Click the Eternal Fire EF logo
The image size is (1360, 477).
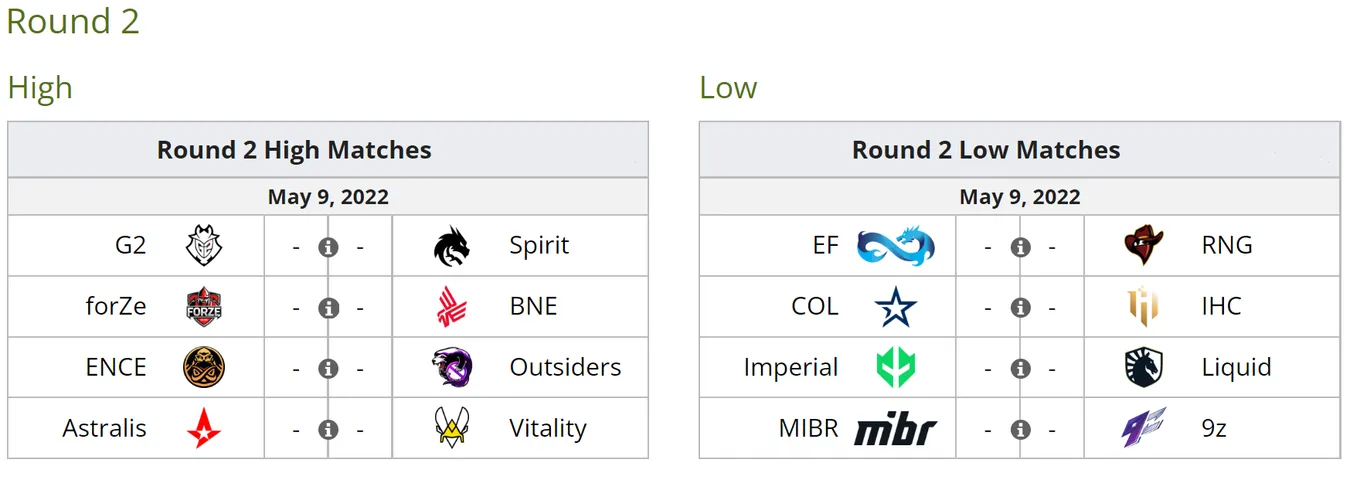click(x=896, y=246)
